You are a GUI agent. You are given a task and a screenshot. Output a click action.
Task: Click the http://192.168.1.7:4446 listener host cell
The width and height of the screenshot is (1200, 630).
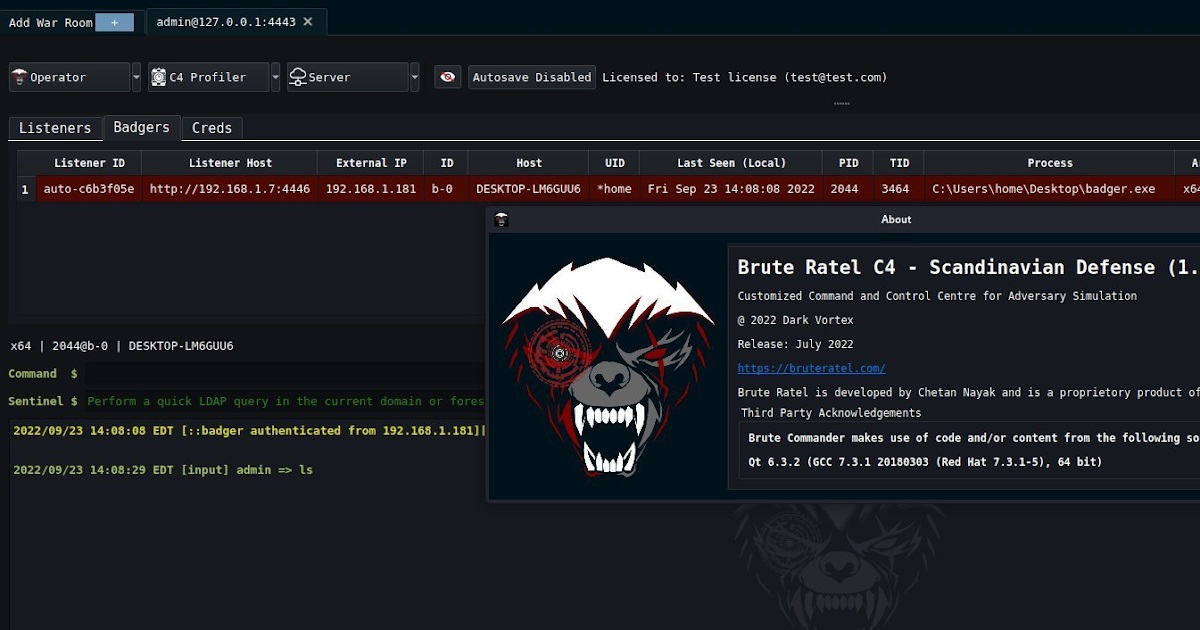coord(230,188)
